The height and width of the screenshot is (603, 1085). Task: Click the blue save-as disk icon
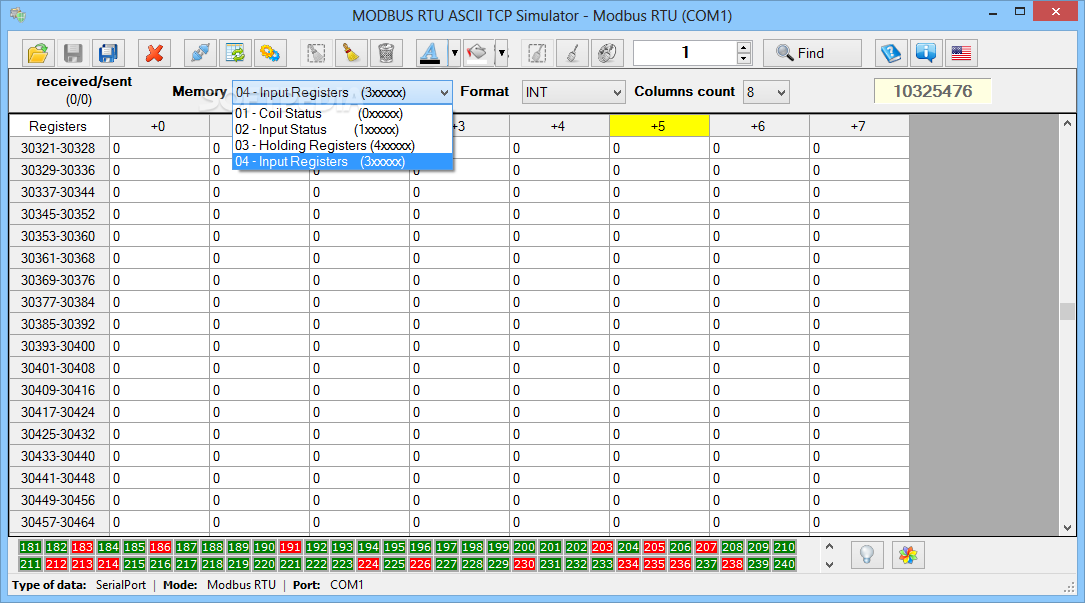(x=108, y=53)
